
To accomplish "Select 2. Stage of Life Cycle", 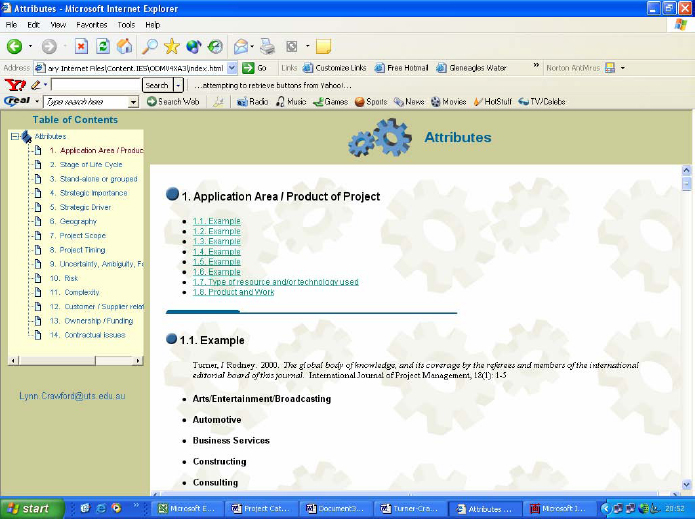I will tap(86, 164).
